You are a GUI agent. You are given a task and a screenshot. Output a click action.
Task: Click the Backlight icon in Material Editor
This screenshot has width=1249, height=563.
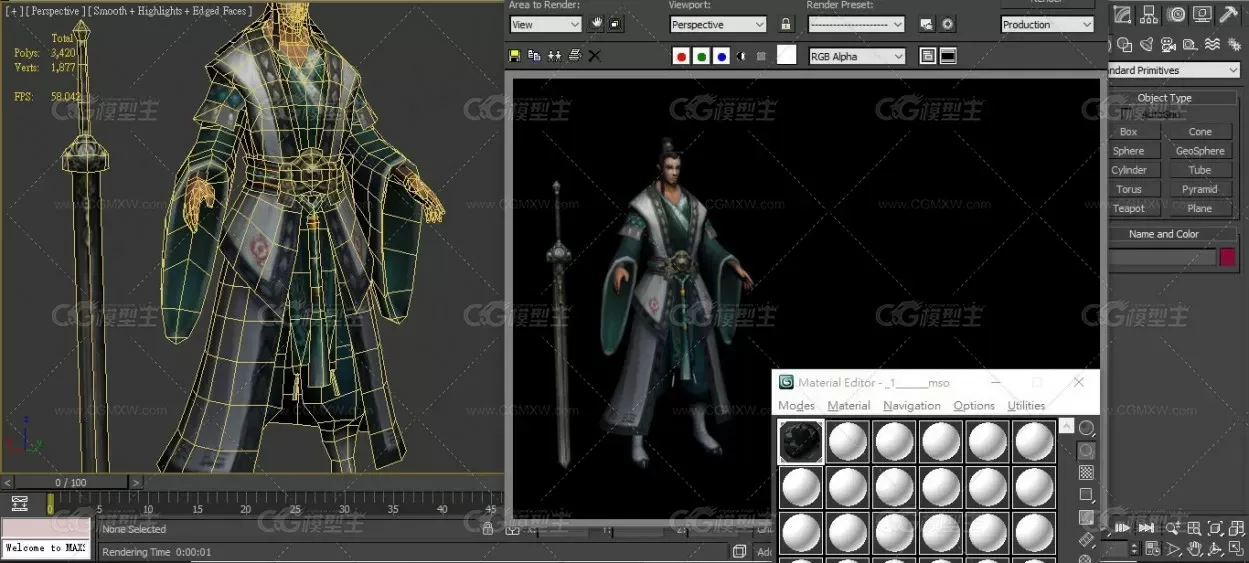point(1086,451)
